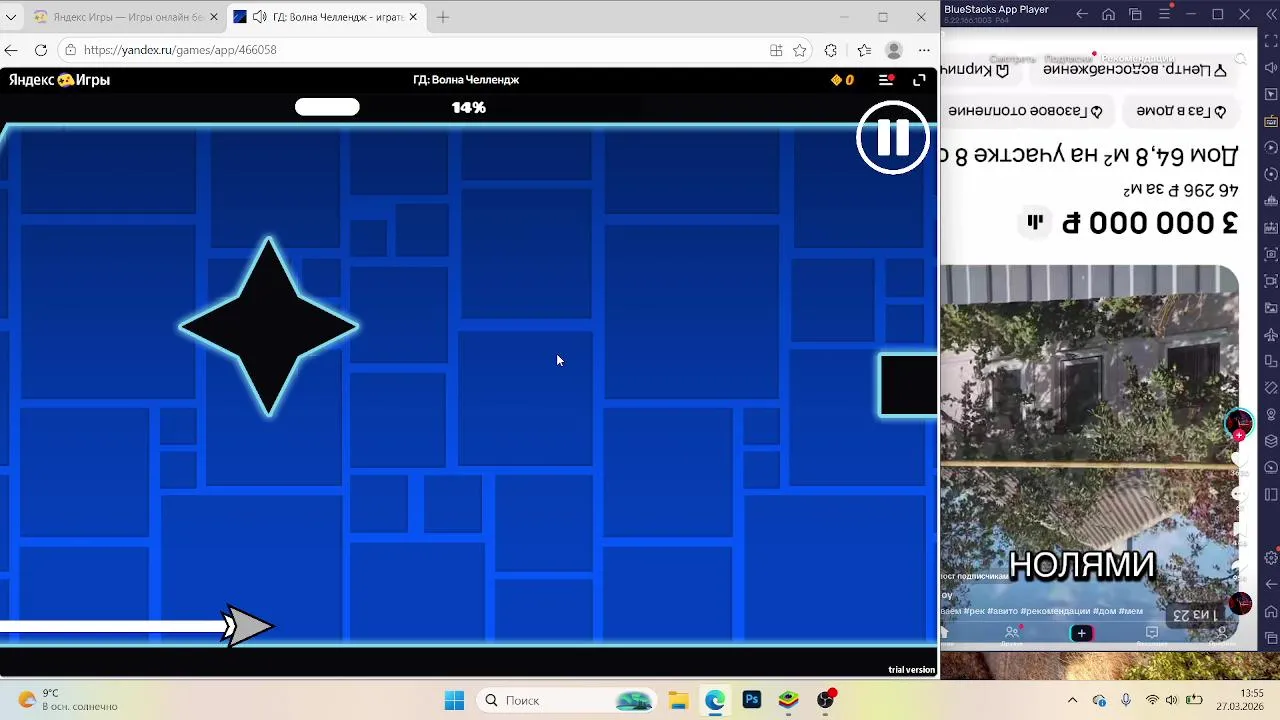The height and width of the screenshot is (720, 1280).
Task: Open BlueStacks hamburger menu
Action: tap(1164, 14)
